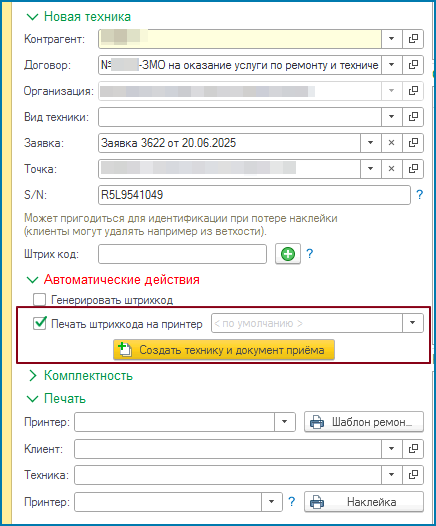436x526 pixels.
Task: Click Создать технику и документ приёма button
Action: pyautogui.click(x=224, y=350)
